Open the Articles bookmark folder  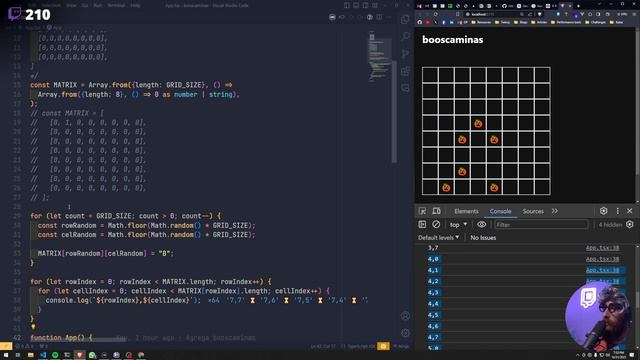pos(539,22)
